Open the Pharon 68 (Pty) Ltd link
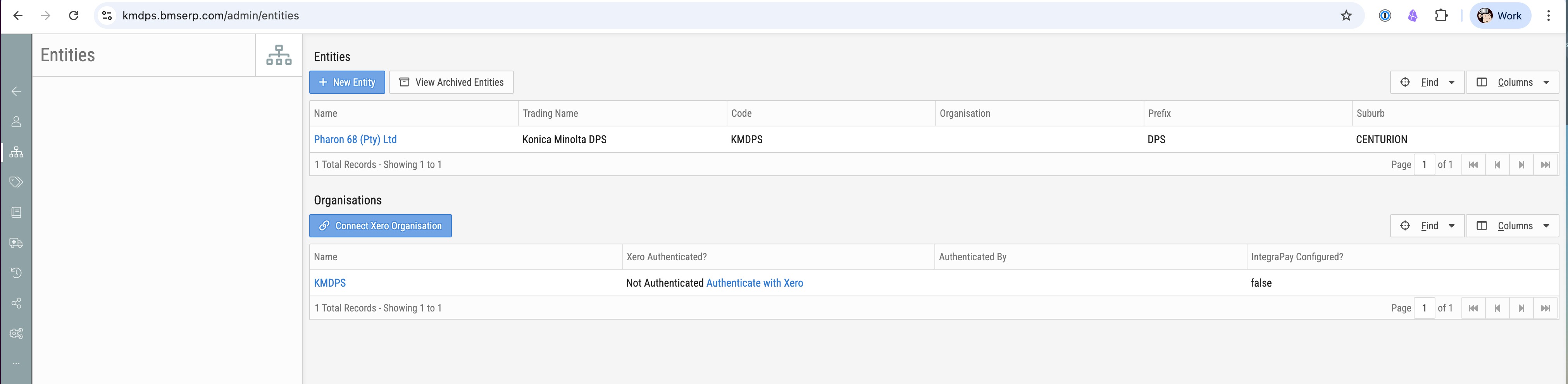Screen dimensions: 1568x384 pyautogui.click(x=355, y=140)
